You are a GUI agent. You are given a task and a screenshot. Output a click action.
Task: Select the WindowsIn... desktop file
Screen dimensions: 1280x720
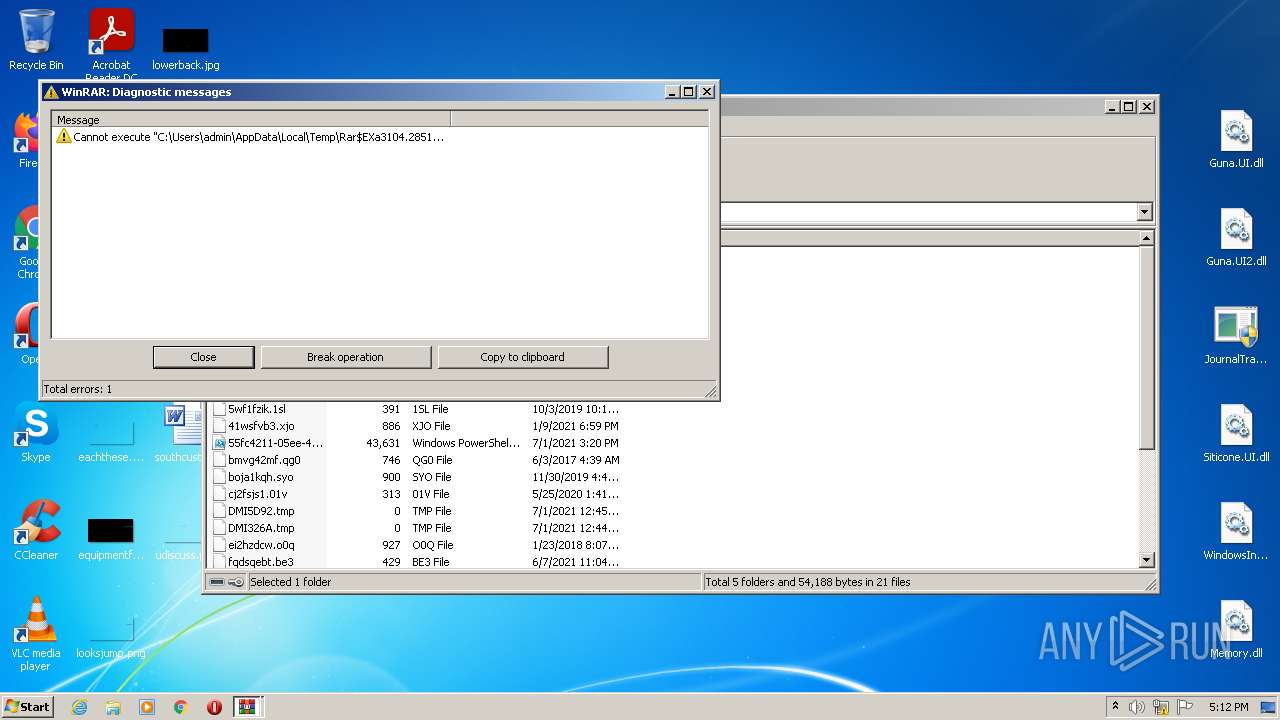tap(1236, 530)
